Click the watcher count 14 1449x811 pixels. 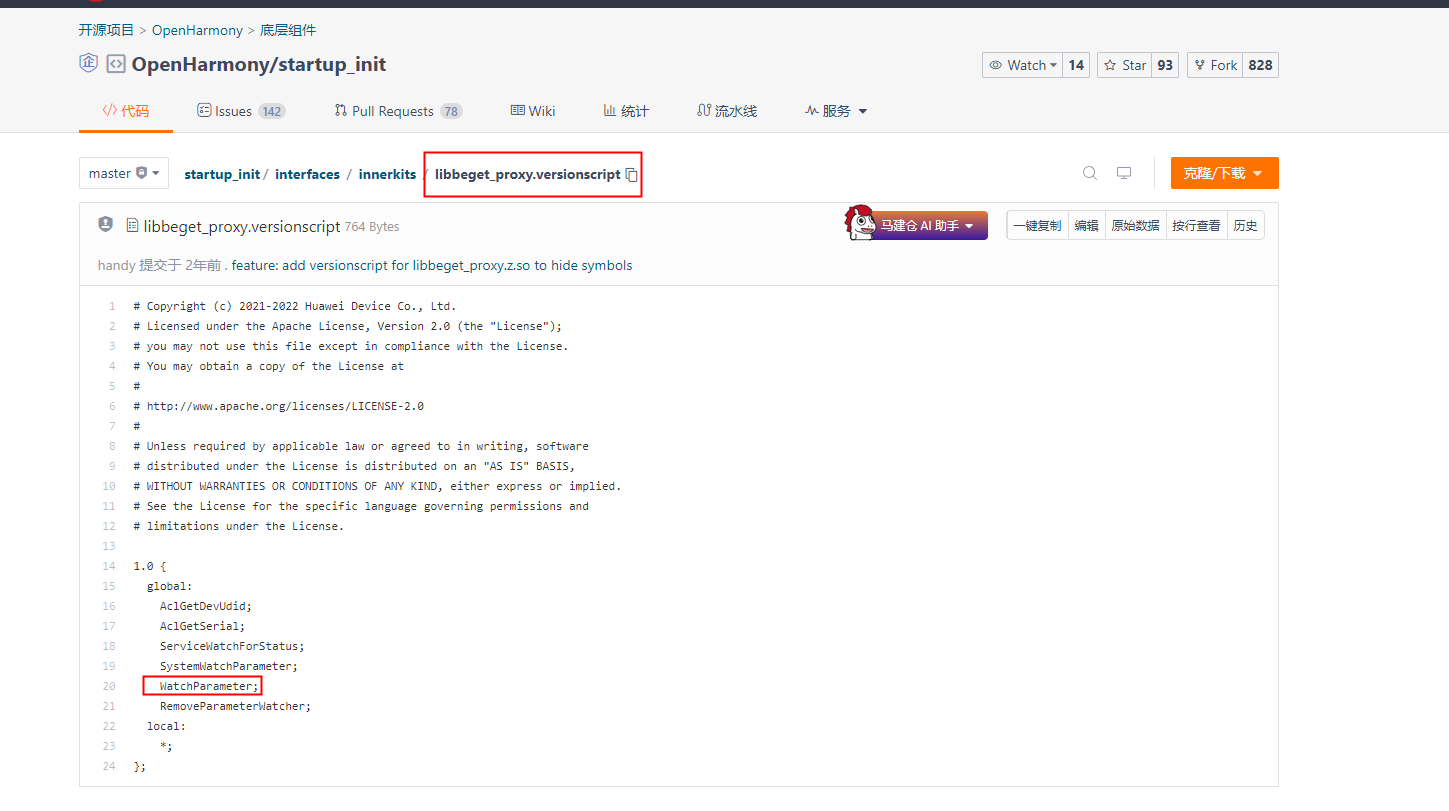tap(1076, 65)
